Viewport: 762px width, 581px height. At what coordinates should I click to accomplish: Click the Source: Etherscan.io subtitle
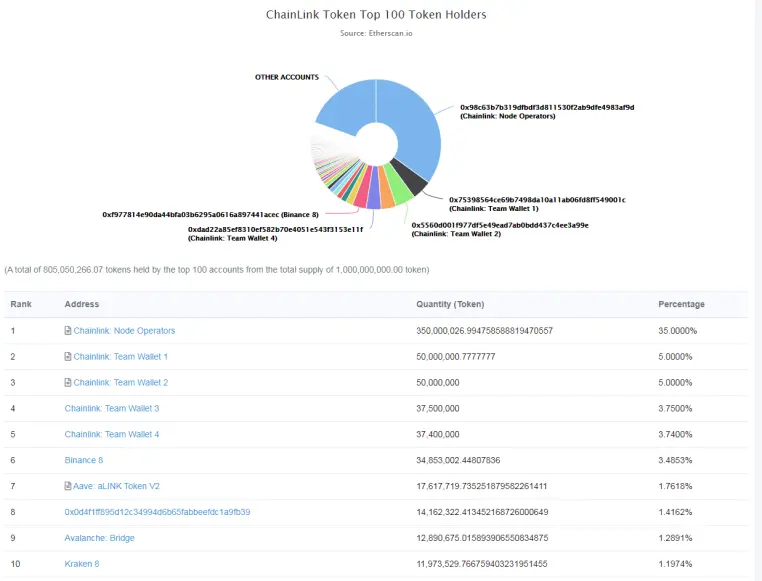click(x=376, y=33)
